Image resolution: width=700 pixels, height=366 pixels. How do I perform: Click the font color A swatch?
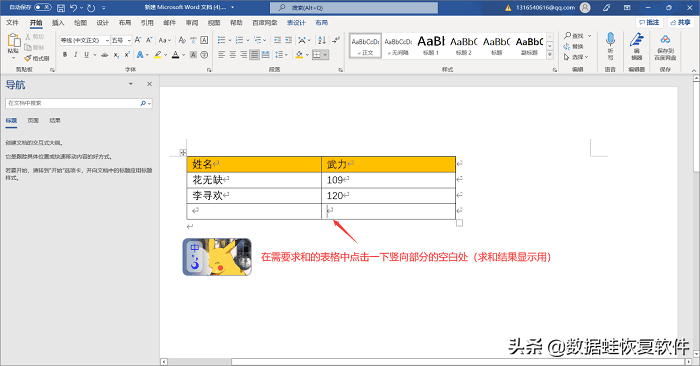click(176, 55)
